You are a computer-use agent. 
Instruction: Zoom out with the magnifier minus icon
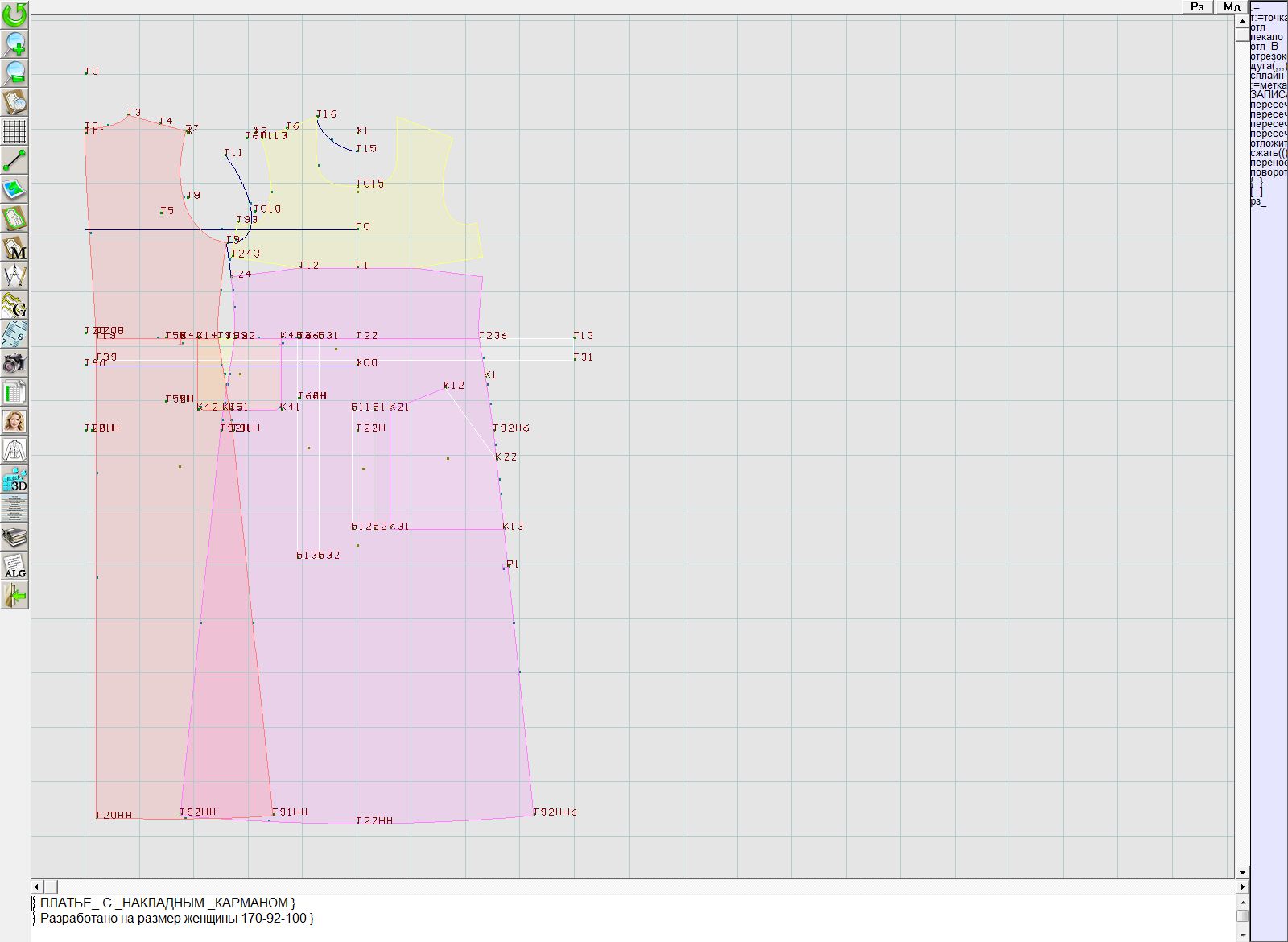pyautogui.click(x=14, y=72)
